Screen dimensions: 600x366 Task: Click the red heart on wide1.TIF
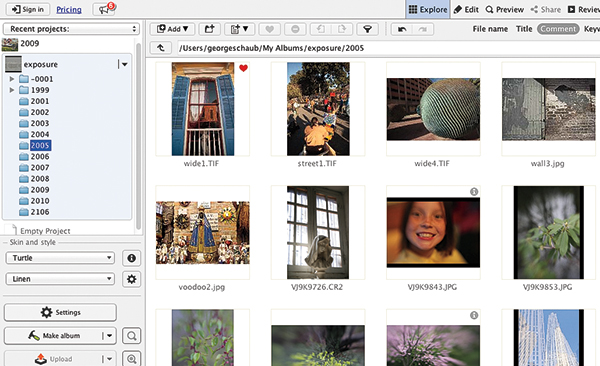point(243,68)
